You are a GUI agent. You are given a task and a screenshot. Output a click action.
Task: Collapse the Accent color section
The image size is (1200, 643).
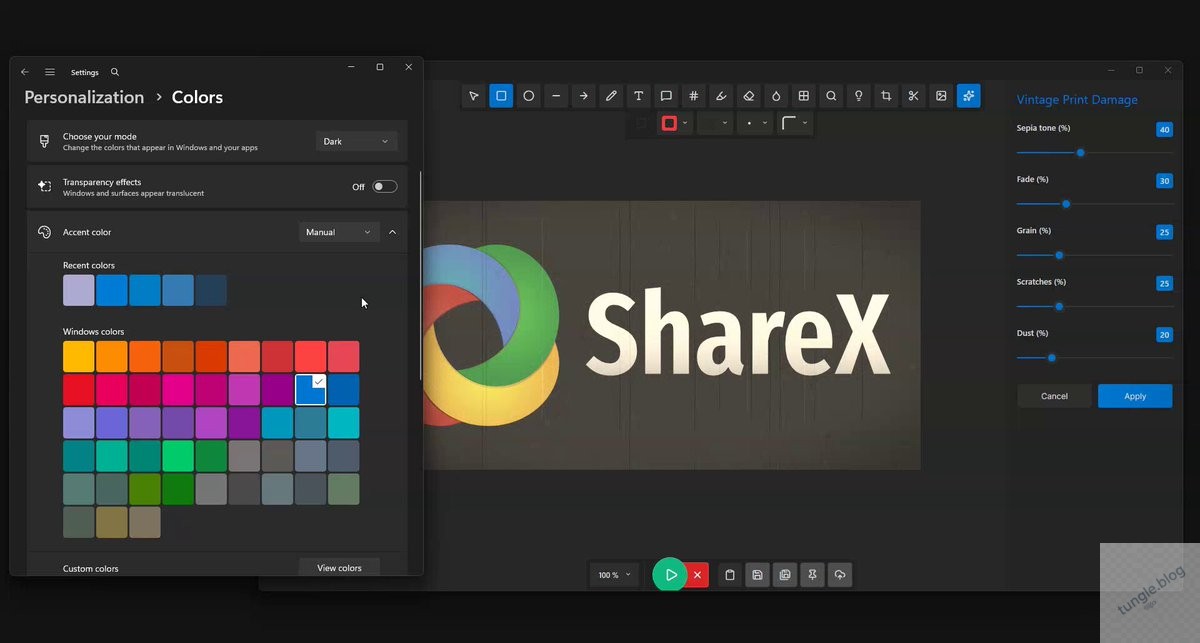pos(392,232)
